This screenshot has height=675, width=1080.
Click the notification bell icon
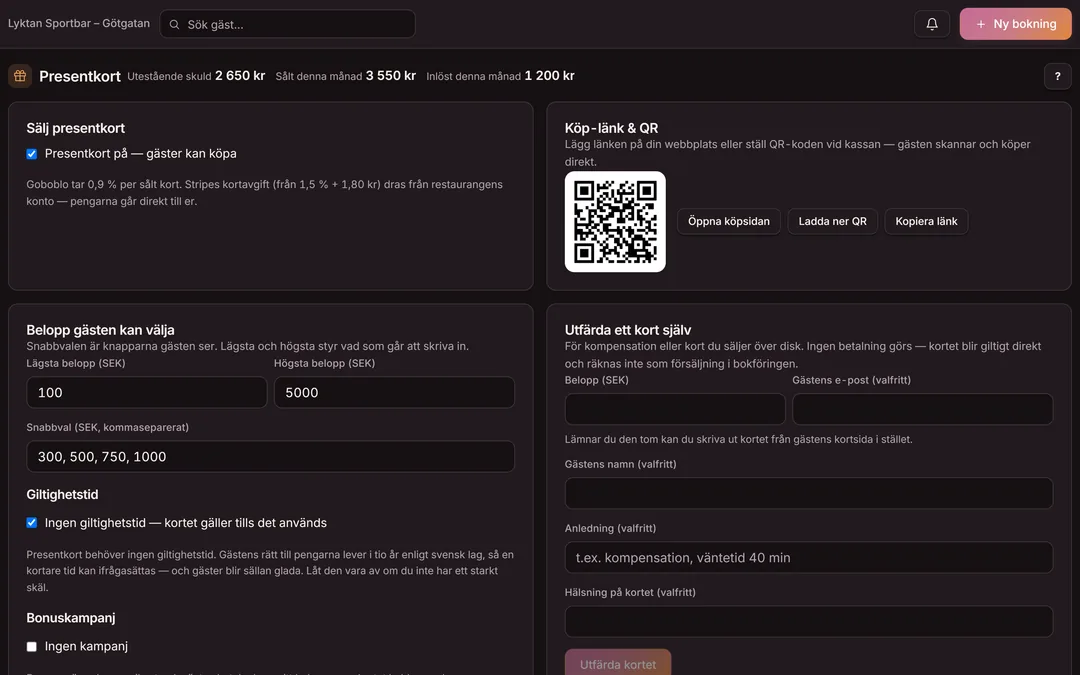(931, 24)
